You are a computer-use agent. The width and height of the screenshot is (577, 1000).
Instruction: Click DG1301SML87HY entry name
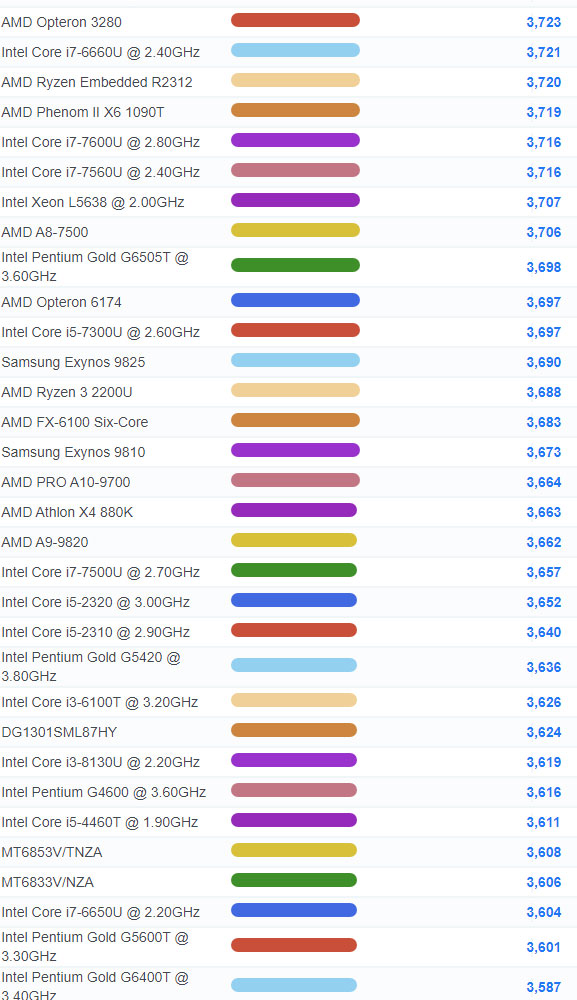click(x=59, y=732)
